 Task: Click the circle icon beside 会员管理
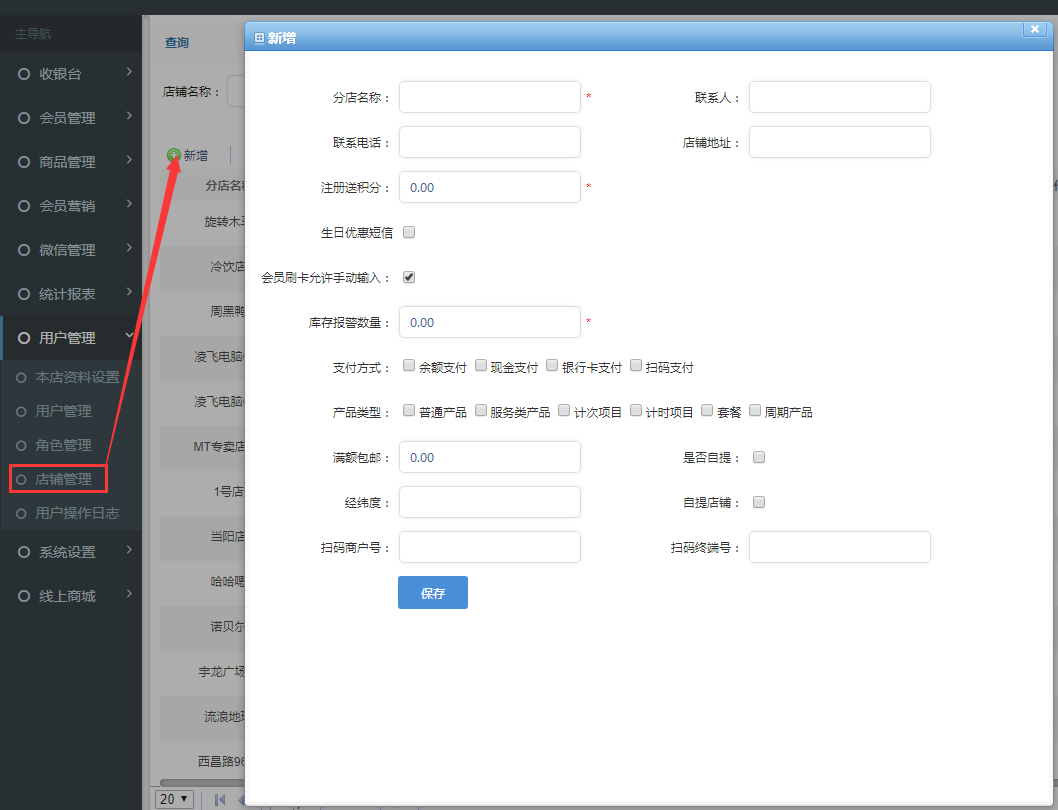pyautogui.click(x=24, y=118)
